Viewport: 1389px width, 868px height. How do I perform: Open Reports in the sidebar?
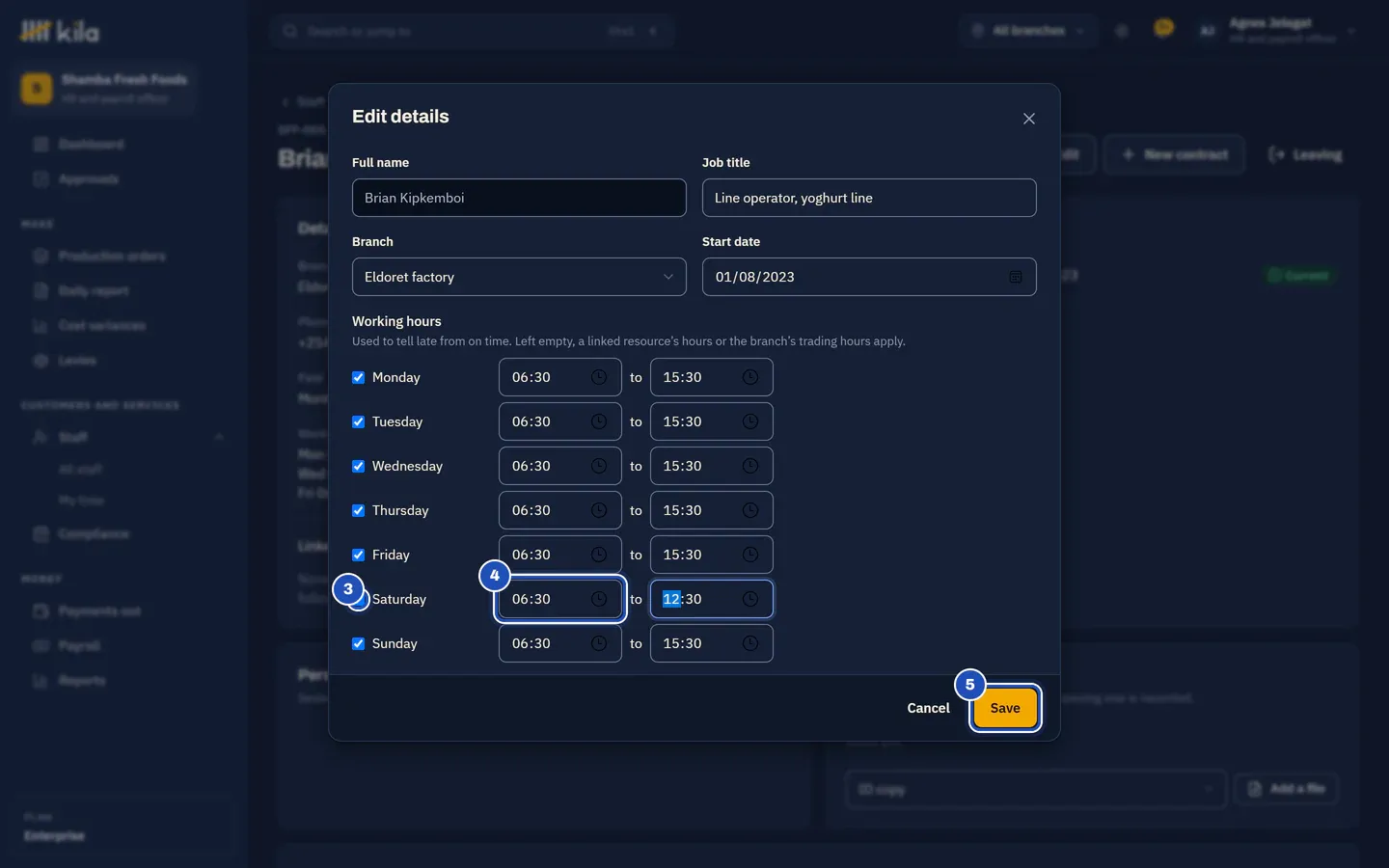point(82,680)
